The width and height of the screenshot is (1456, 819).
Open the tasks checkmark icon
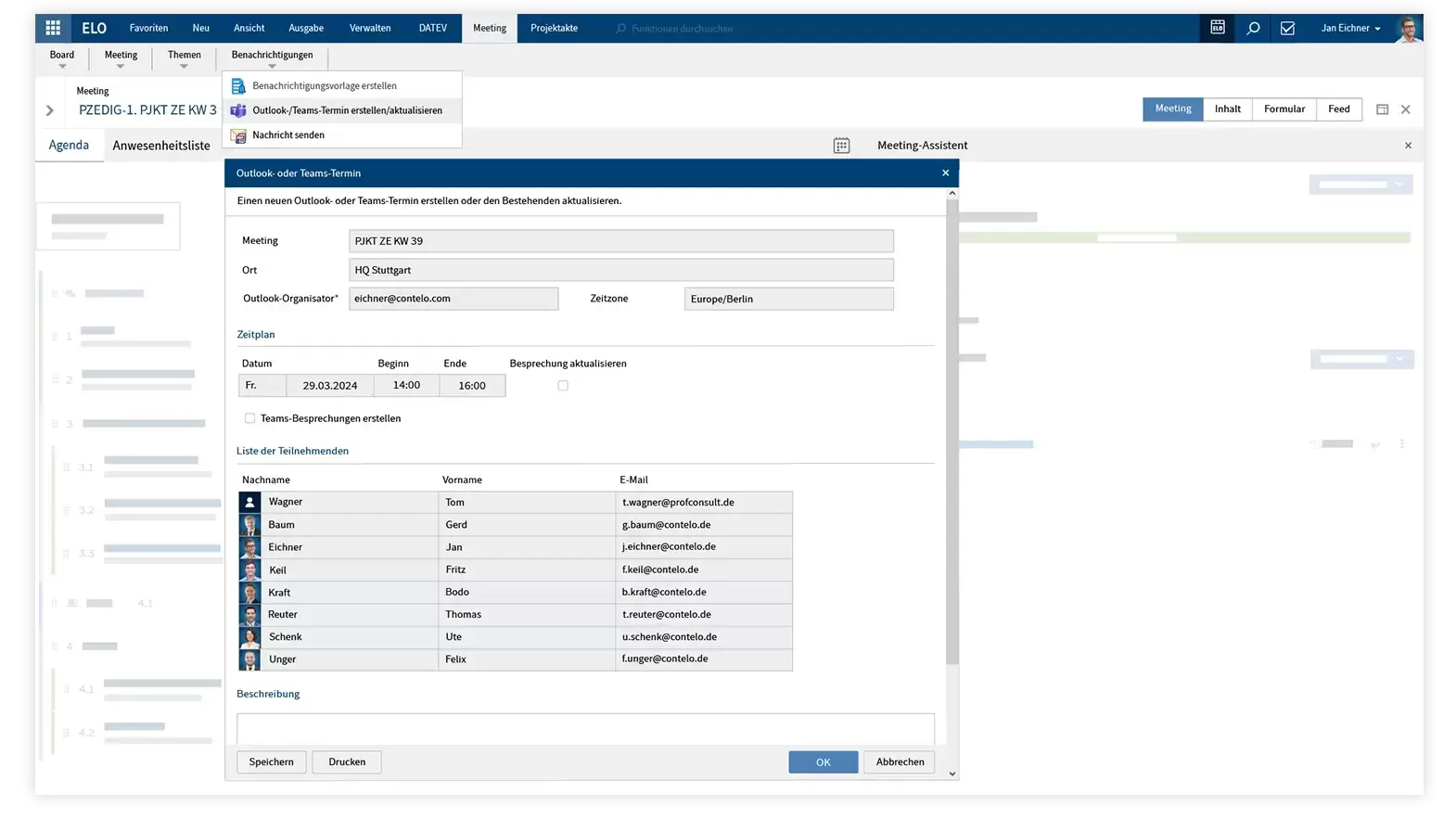pos(1287,28)
